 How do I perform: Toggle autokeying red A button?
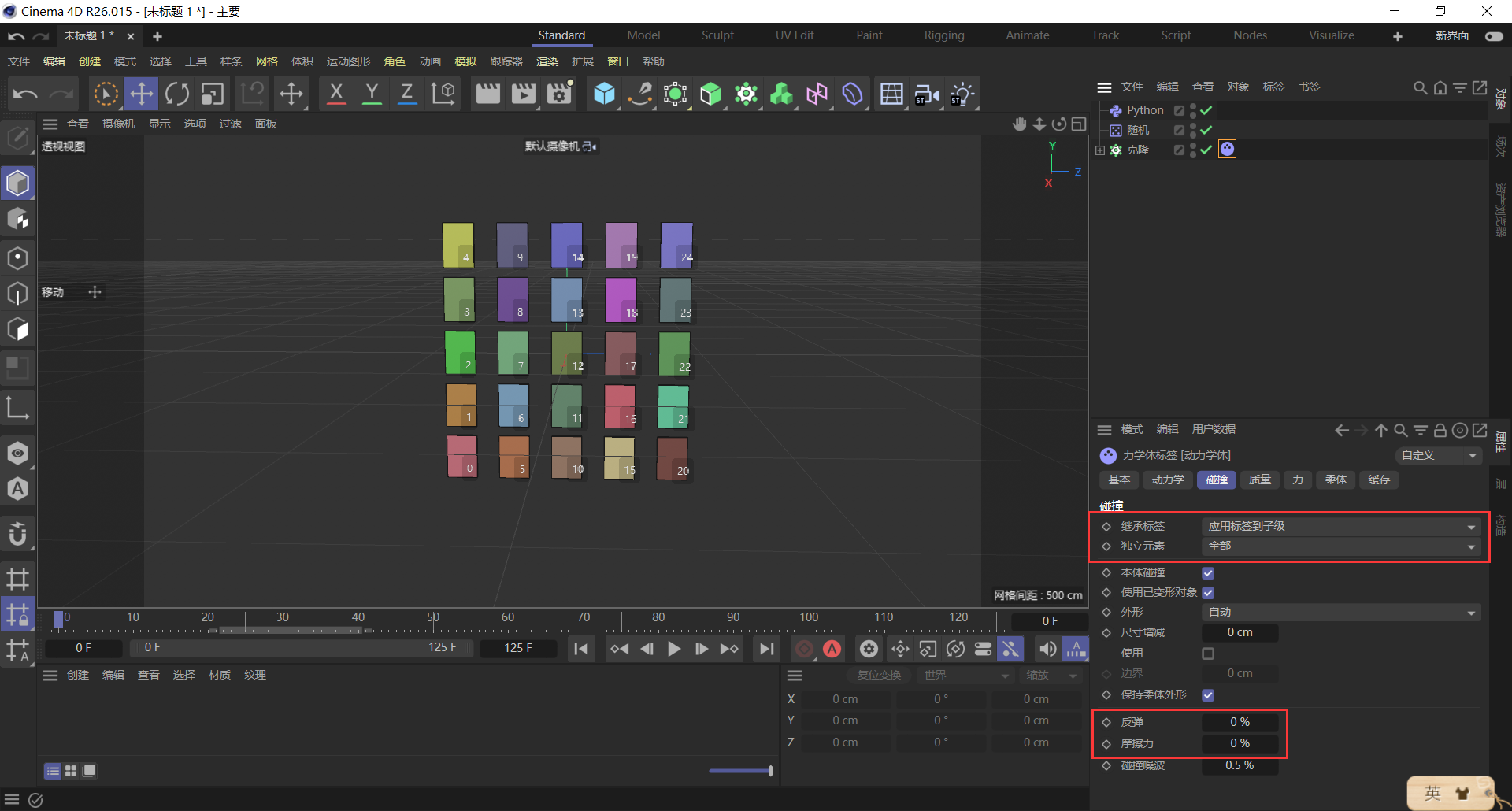pos(832,649)
